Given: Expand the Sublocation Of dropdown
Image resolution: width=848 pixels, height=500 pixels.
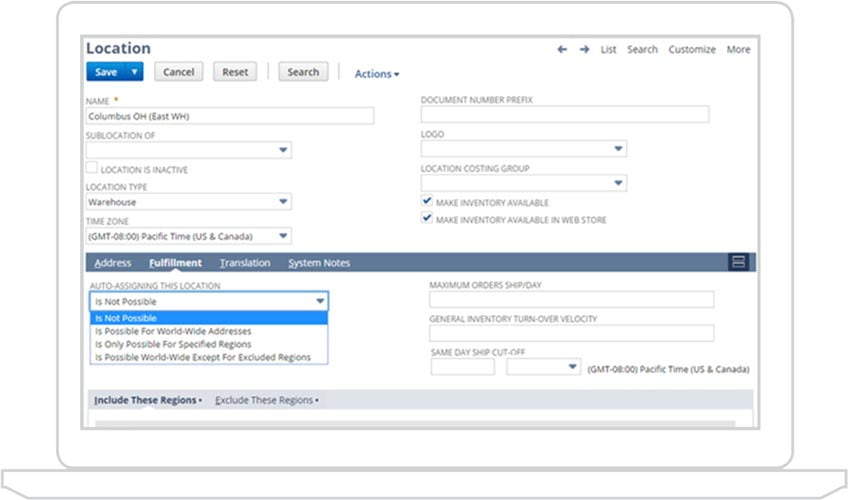Looking at the screenshot, I should (284, 151).
